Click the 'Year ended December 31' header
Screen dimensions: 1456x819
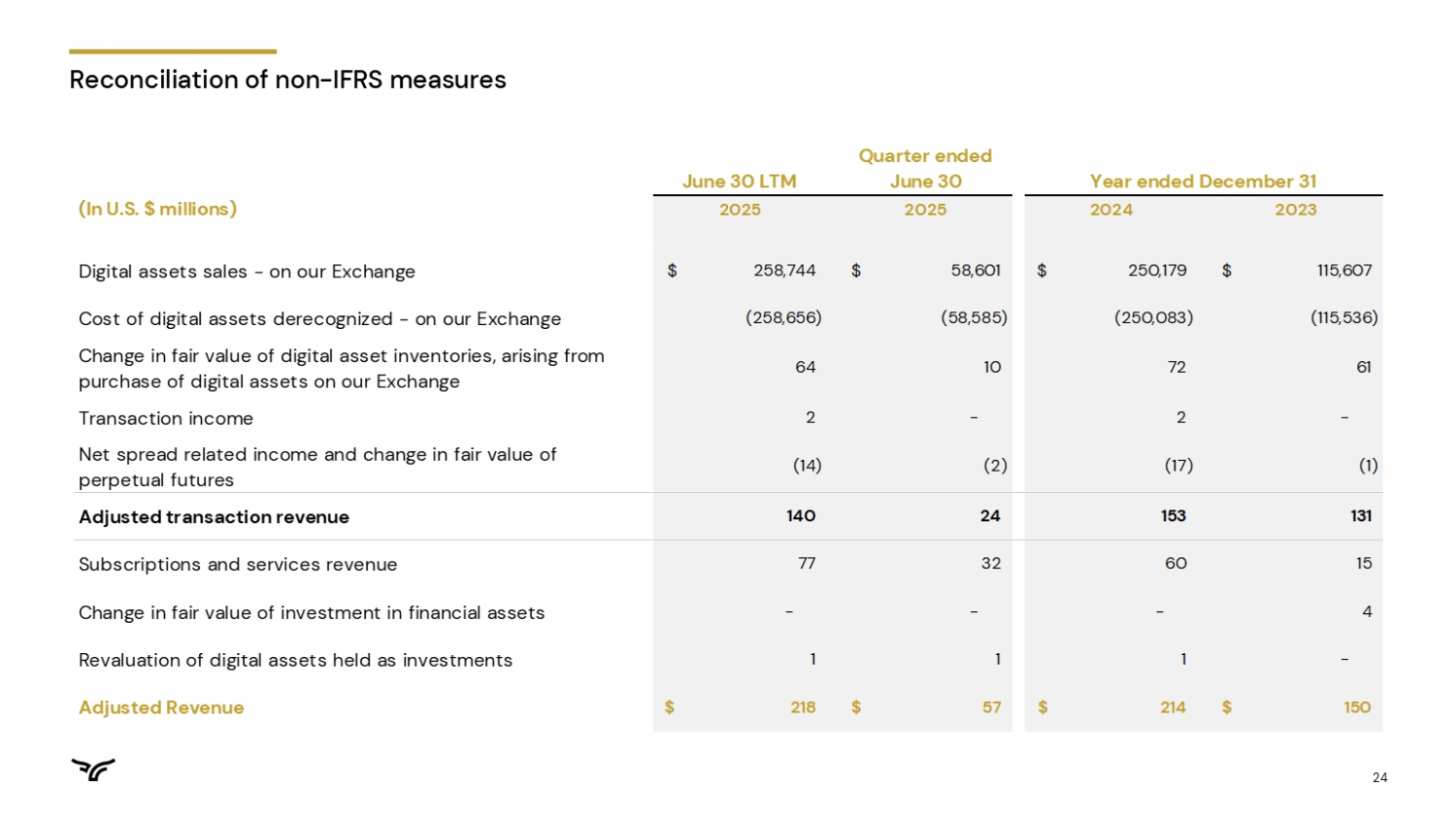(1203, 181)
